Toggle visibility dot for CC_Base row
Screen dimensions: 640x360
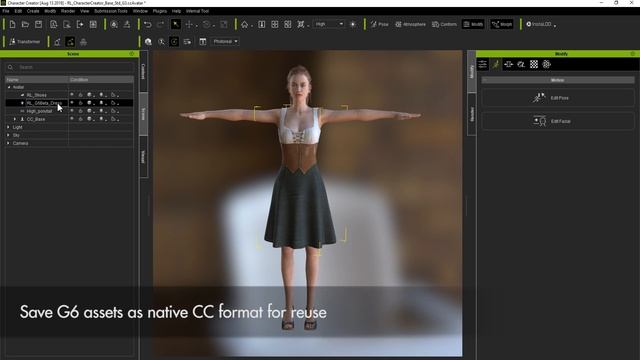pyautogui.click(x=72, y=119)
